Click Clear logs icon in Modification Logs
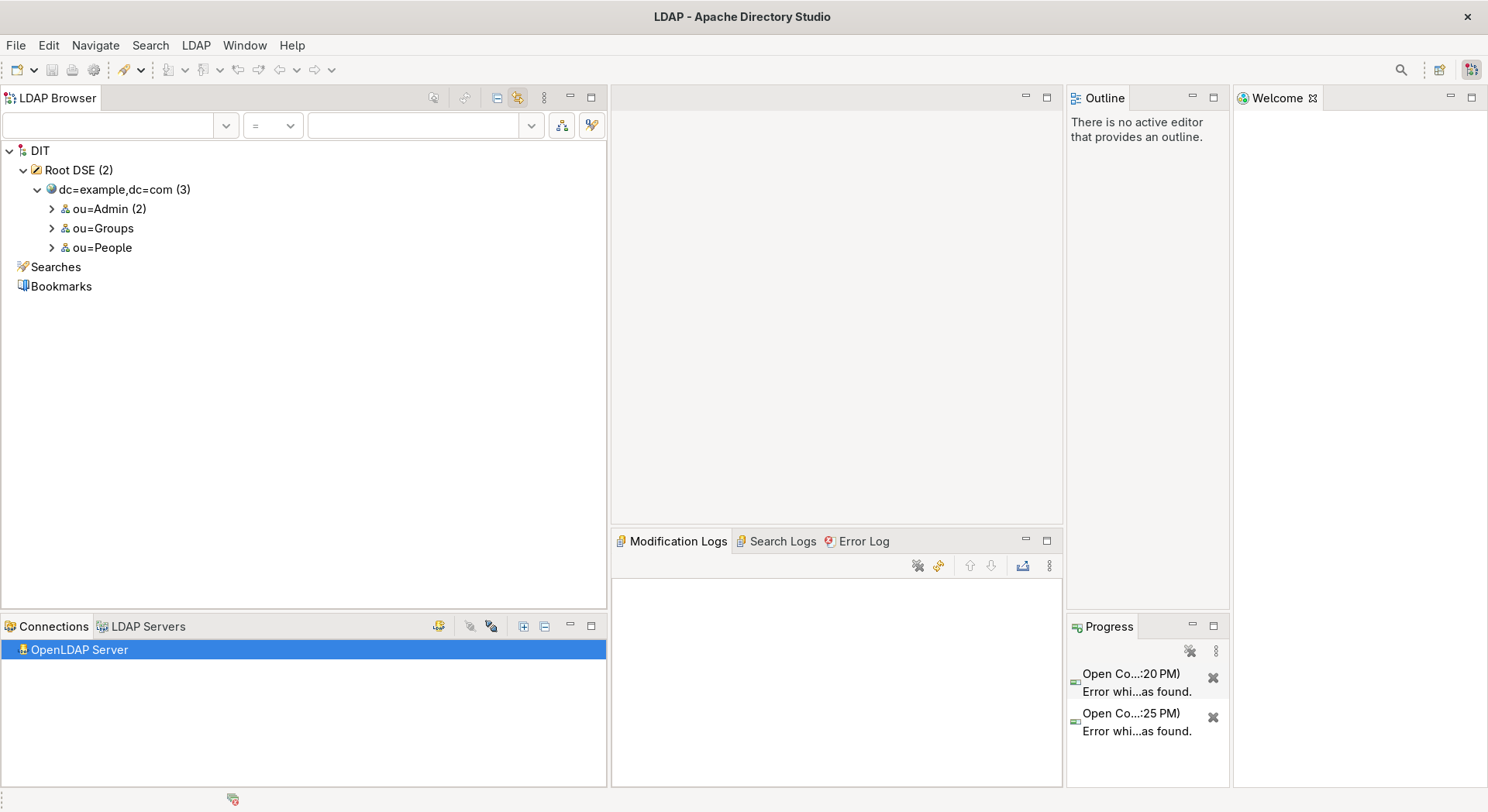This screenshot has height=812, width=1488. click(918, 566)
